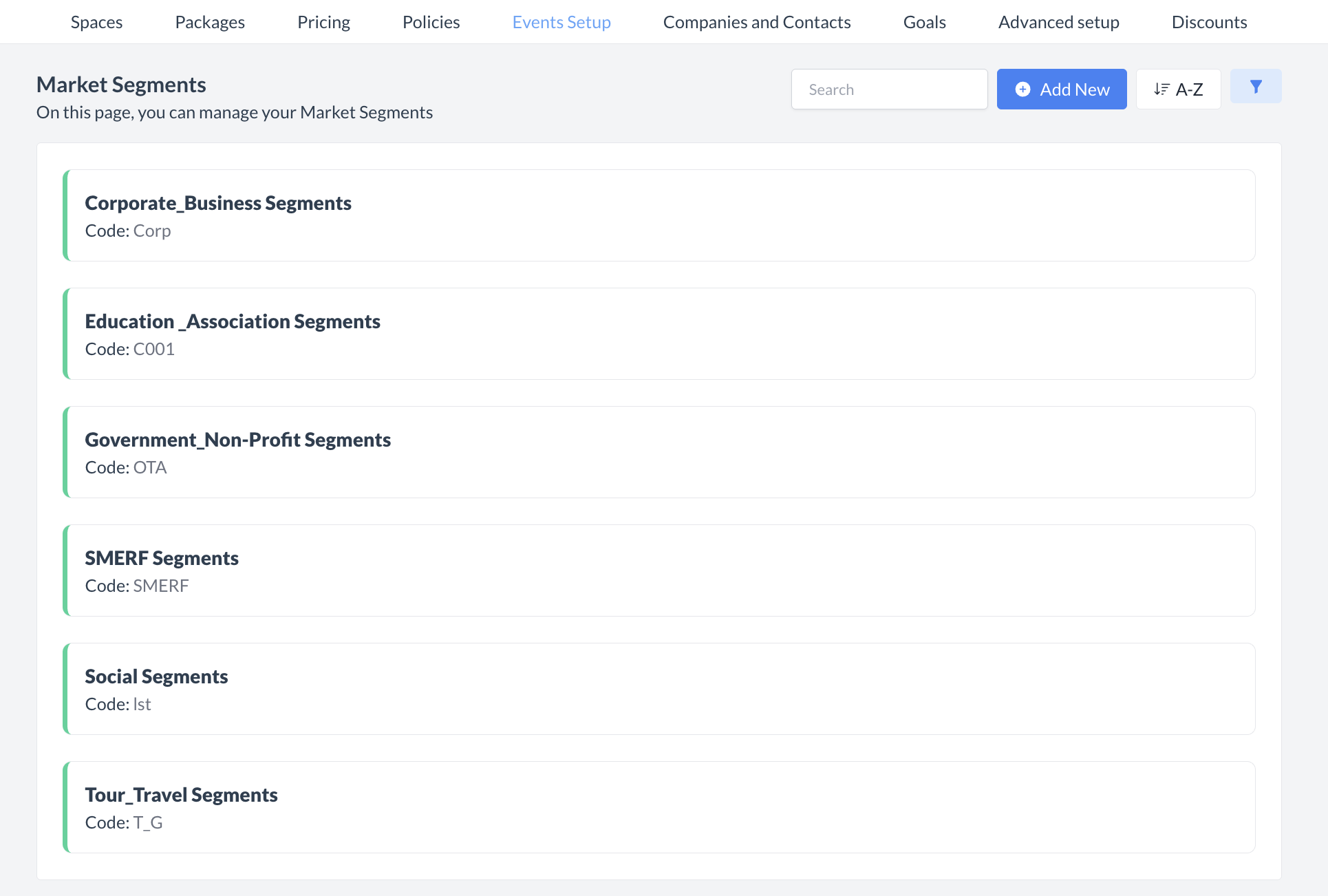Select the Events Setup tab

tap(561, 21)
